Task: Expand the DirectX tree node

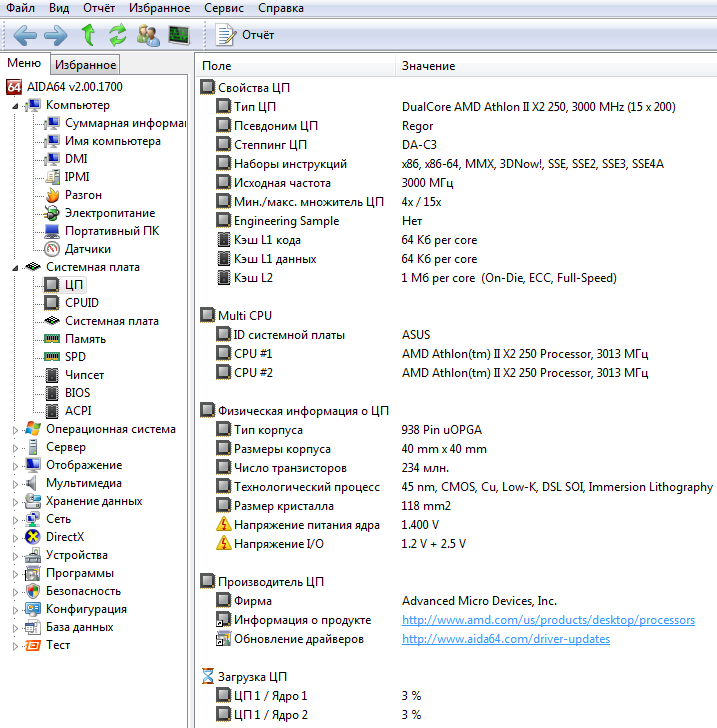Action: coord(15,538)
